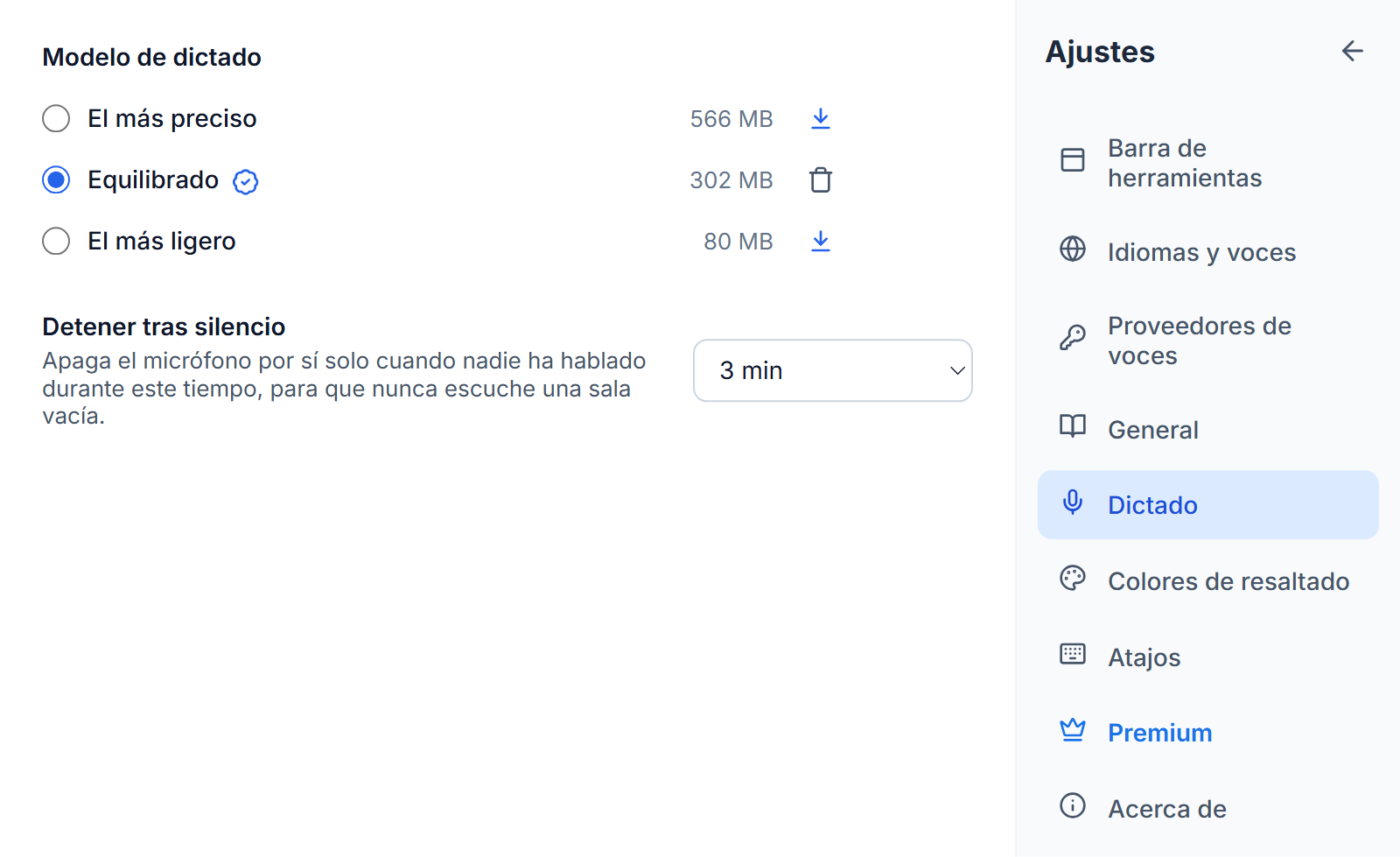Click the crown icon next to Premium
Viewport: 1400px width, 857px height.
1073,730
